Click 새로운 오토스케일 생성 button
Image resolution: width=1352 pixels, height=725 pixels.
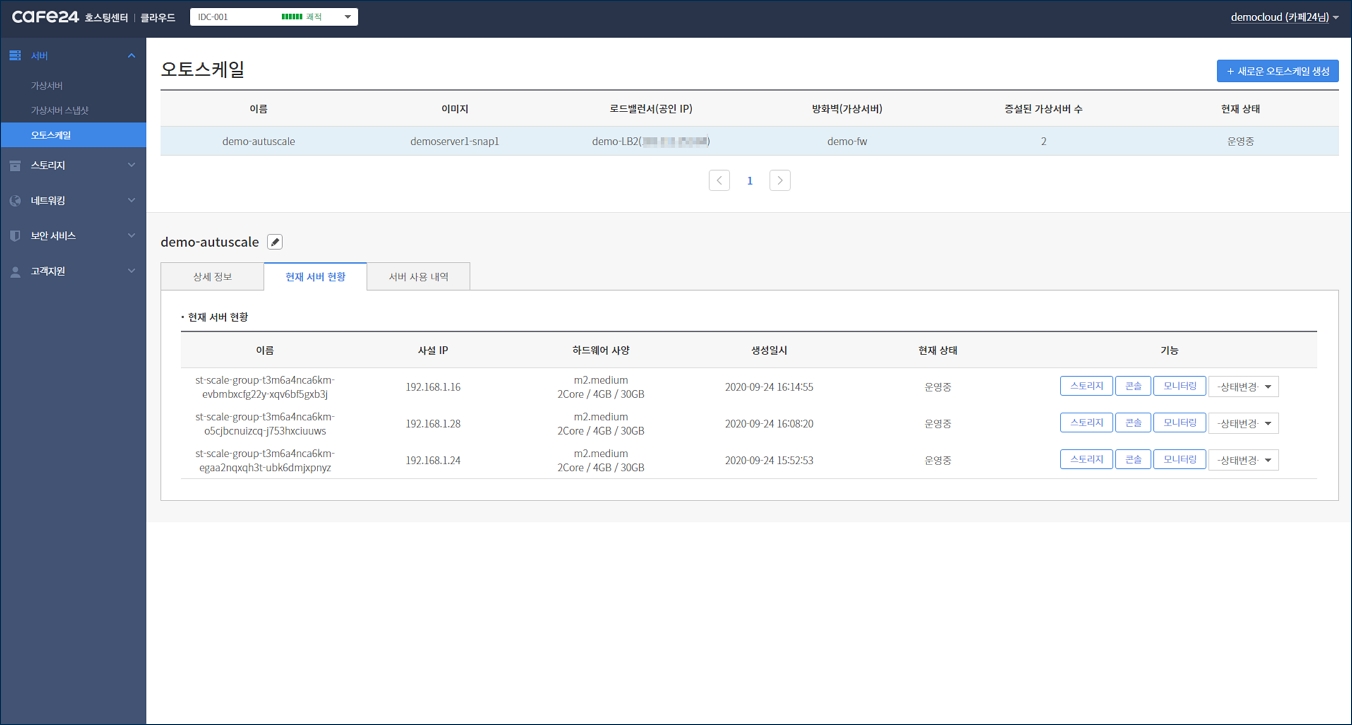(1277, 71)
